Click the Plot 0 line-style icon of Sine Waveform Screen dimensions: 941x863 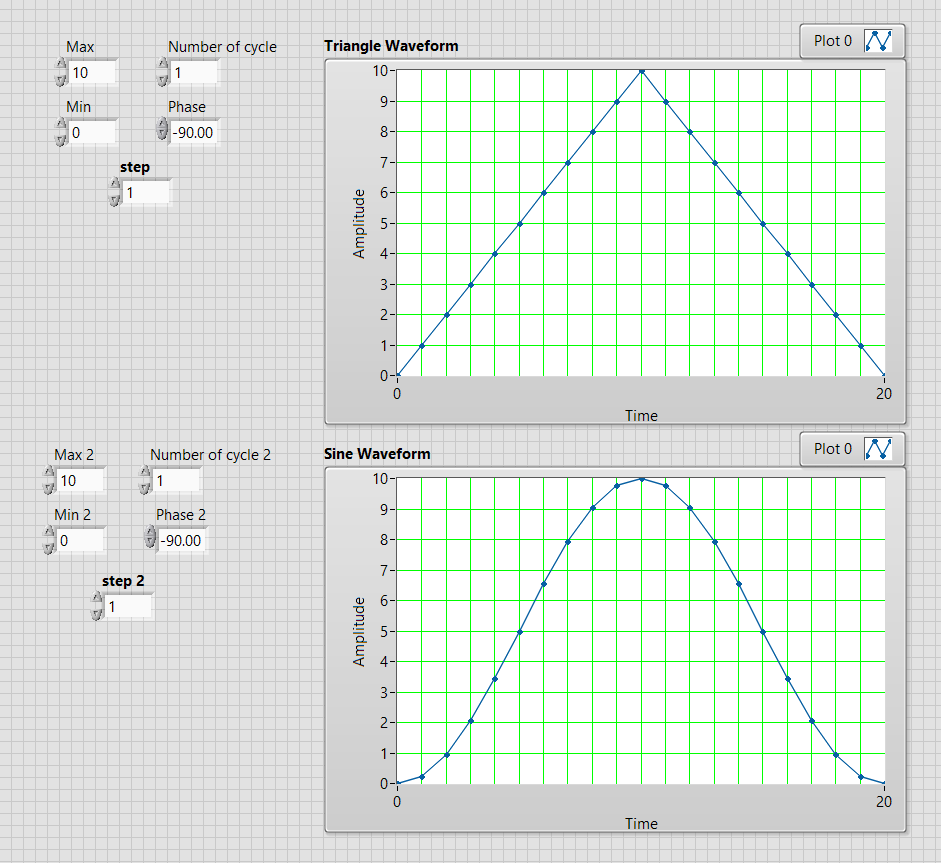tap(878, 449)
